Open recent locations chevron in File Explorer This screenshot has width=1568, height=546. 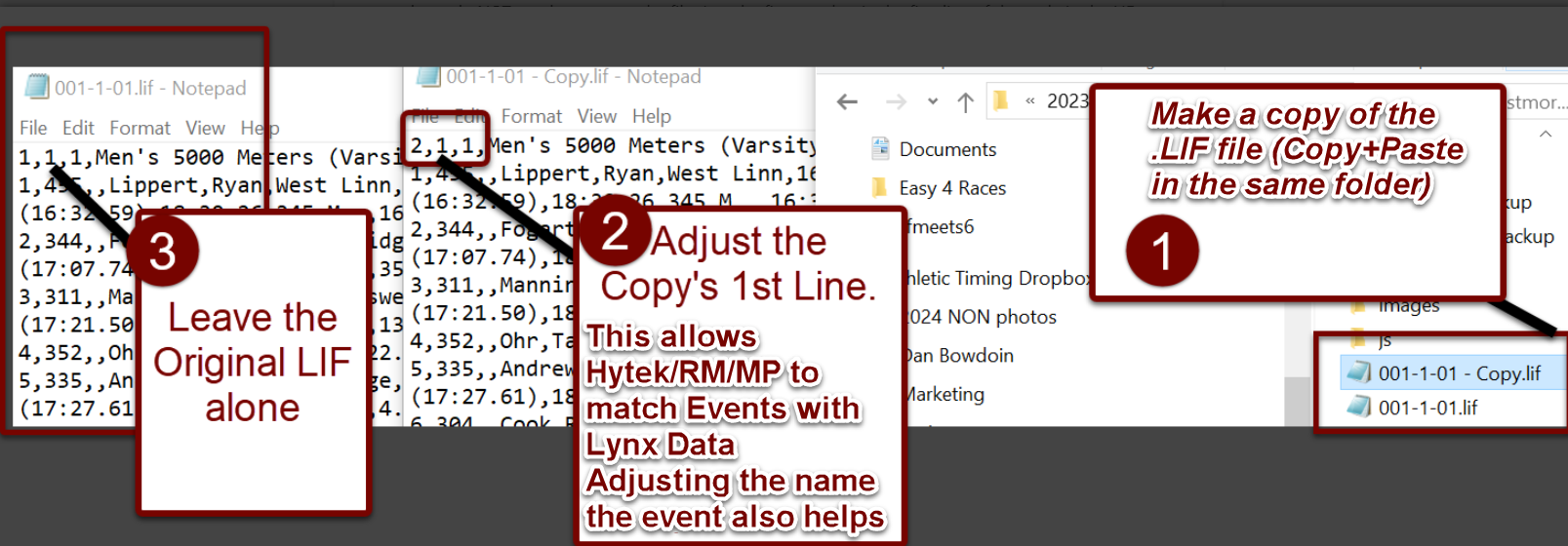pos(933,101)
